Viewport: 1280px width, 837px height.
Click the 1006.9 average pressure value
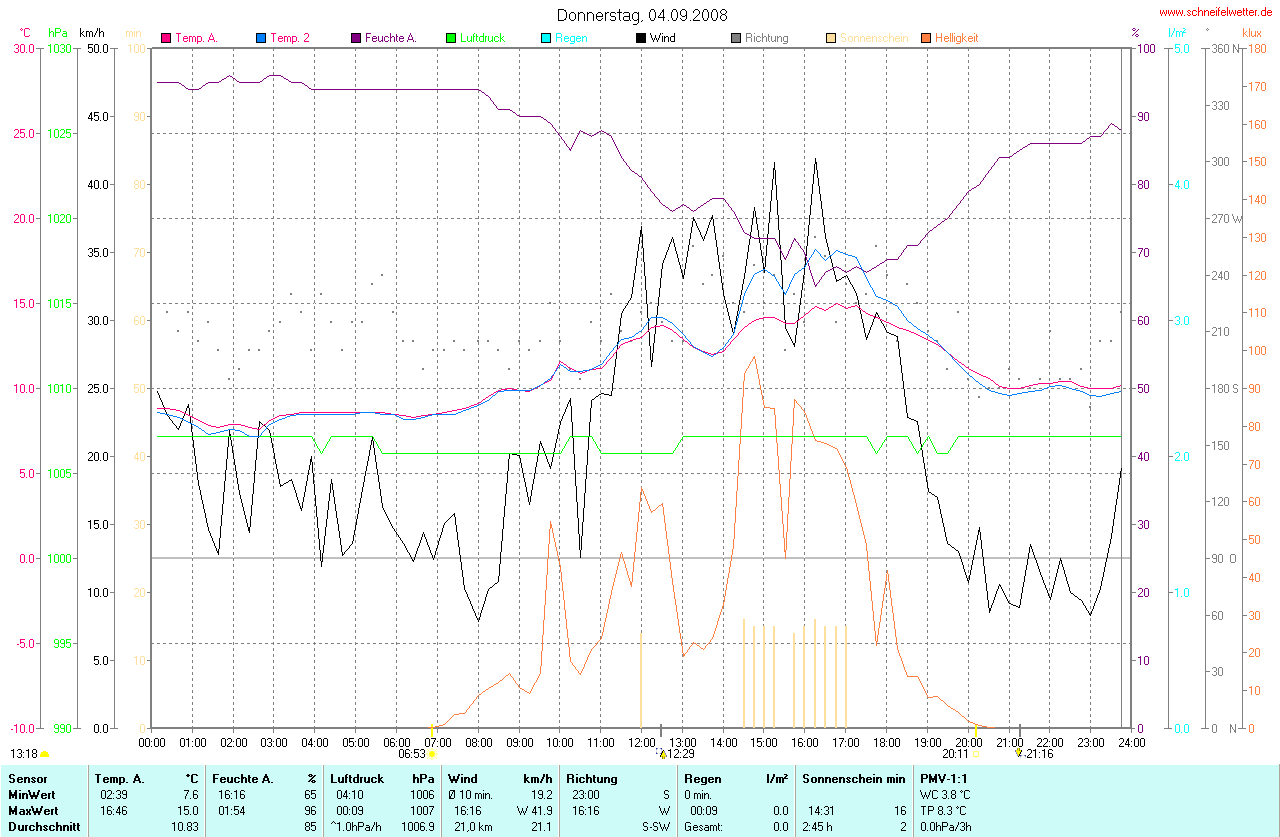tap(419, 827)
